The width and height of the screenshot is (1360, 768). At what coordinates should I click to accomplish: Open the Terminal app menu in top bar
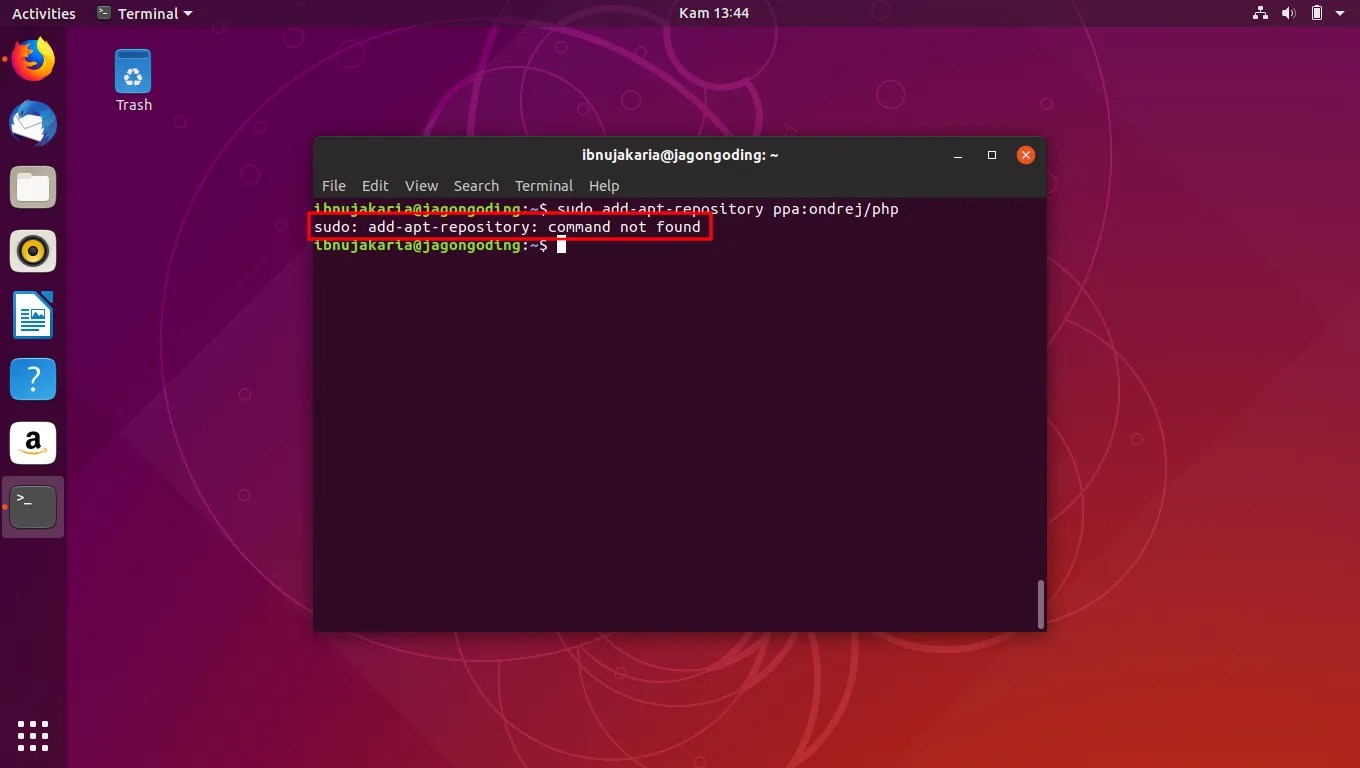tap(143, 13)
